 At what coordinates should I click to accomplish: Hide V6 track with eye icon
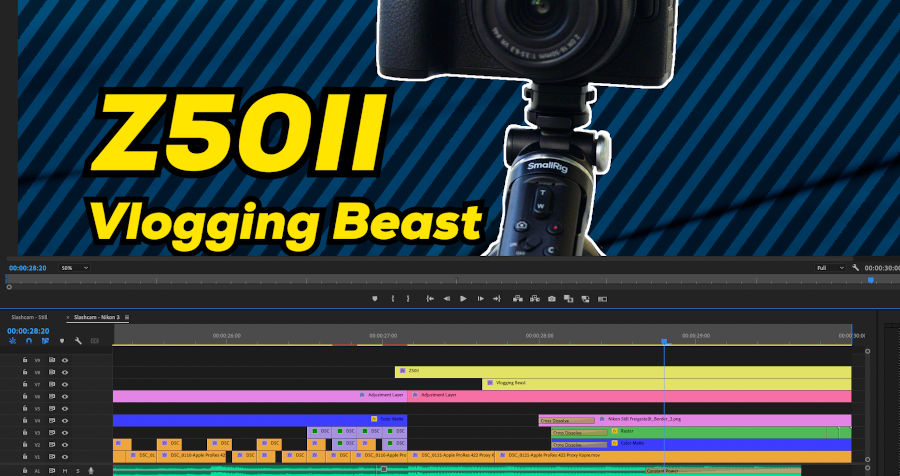tap(65, 396)
